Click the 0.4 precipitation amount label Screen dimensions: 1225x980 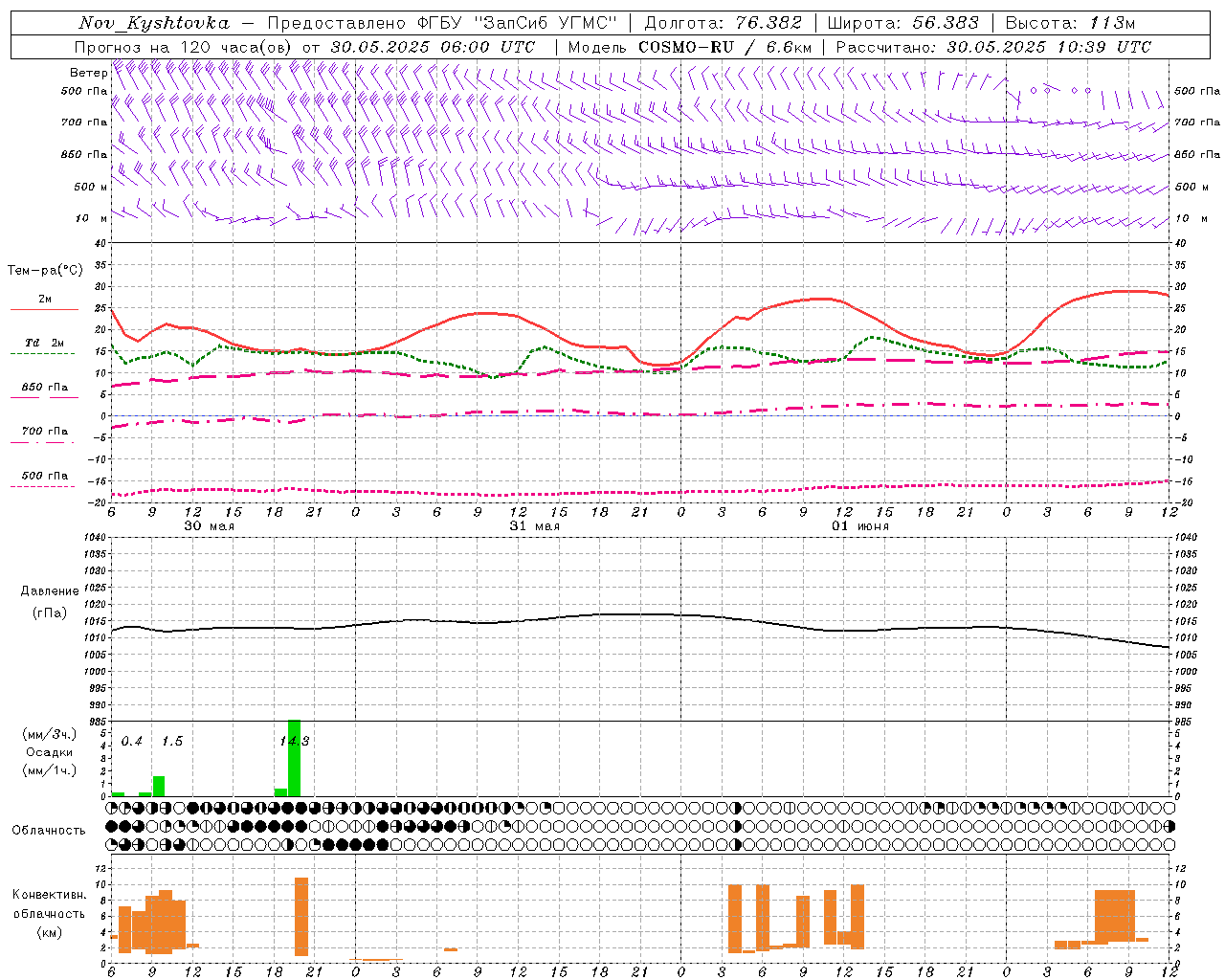(131, 742)
